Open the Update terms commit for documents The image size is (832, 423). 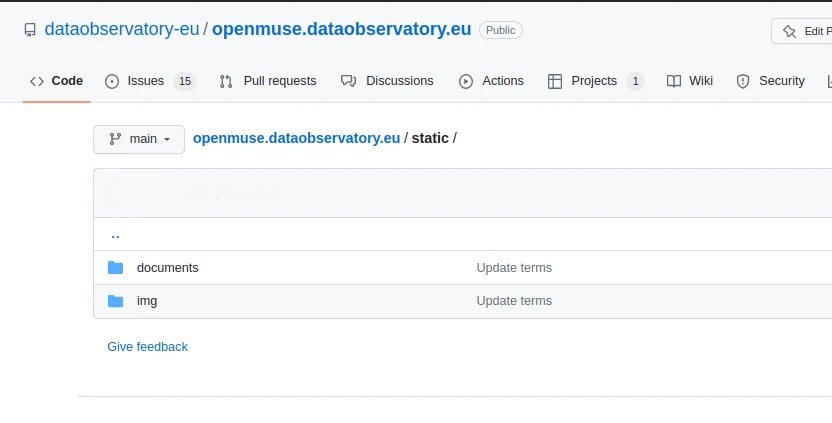click(x=514, y=267)
